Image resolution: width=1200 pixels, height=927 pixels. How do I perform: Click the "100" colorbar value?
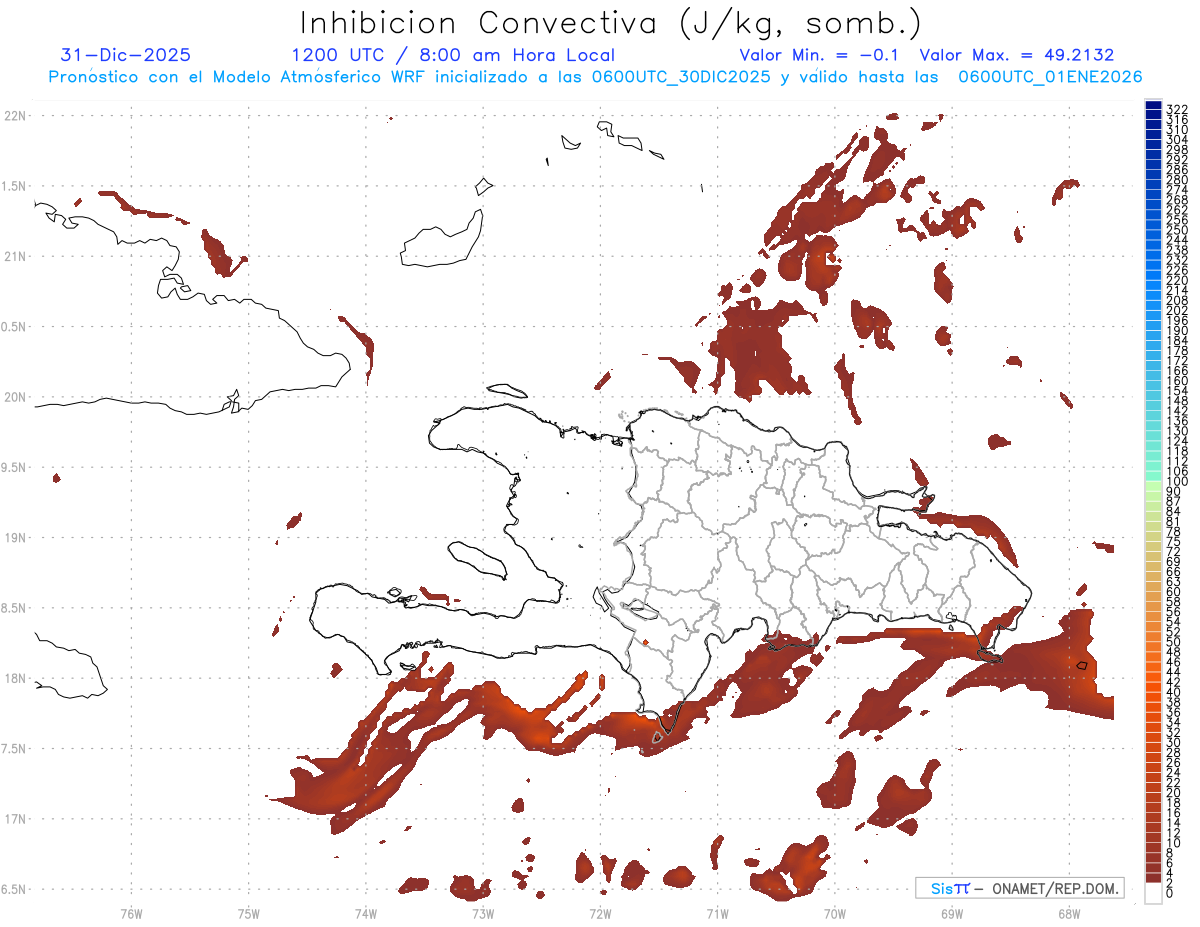pos(1176,482)
